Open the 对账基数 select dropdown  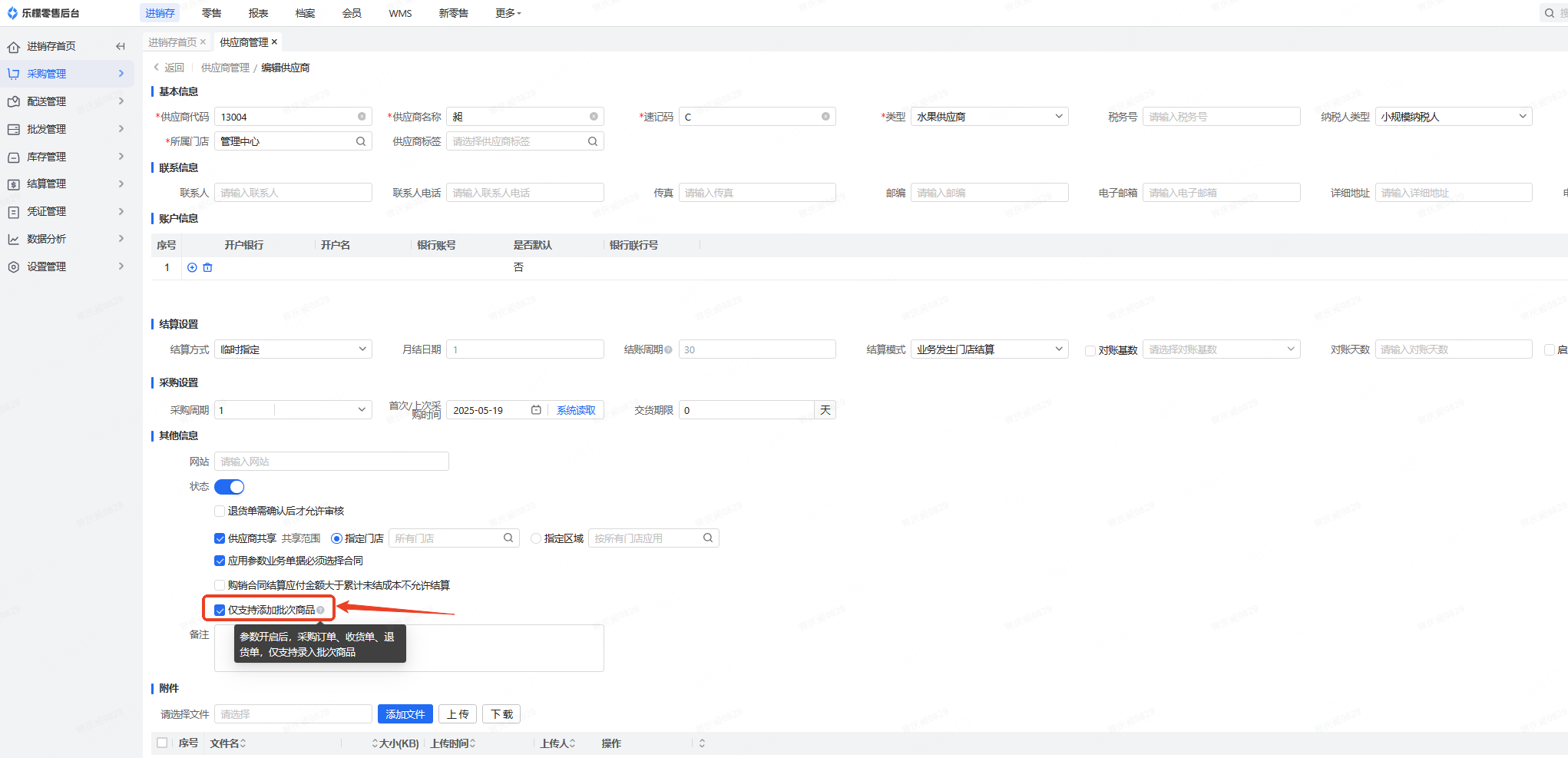point(1221,349)
